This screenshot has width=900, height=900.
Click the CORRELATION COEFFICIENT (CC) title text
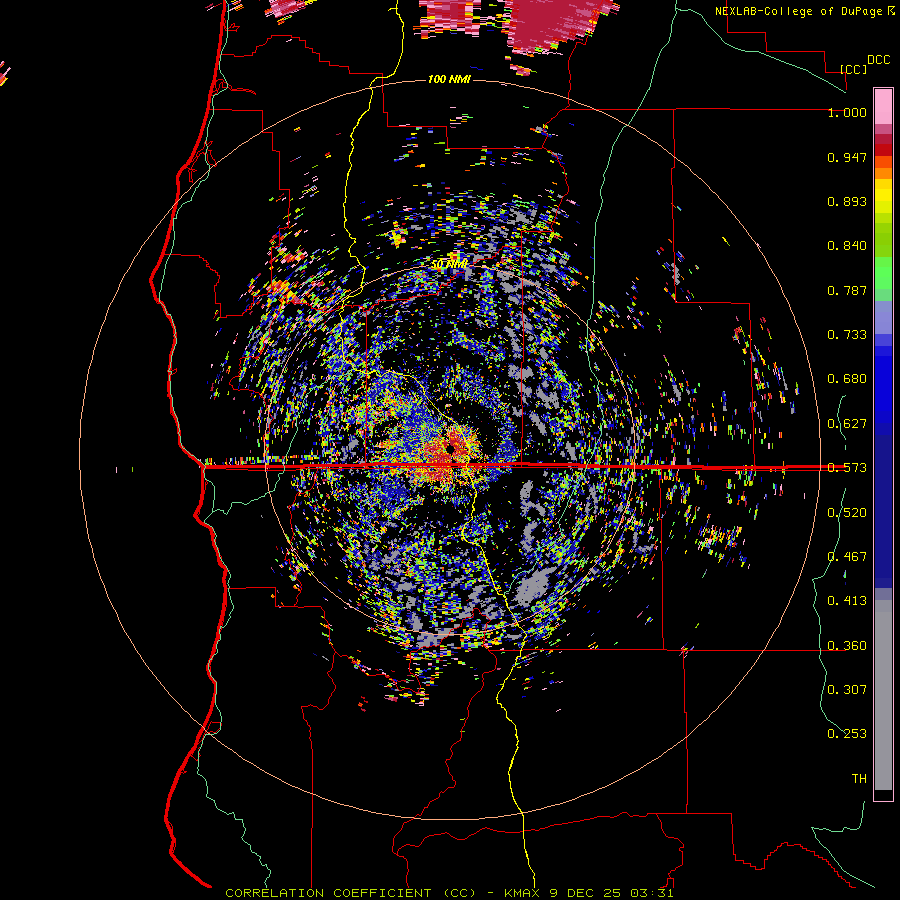click(351, 893)
